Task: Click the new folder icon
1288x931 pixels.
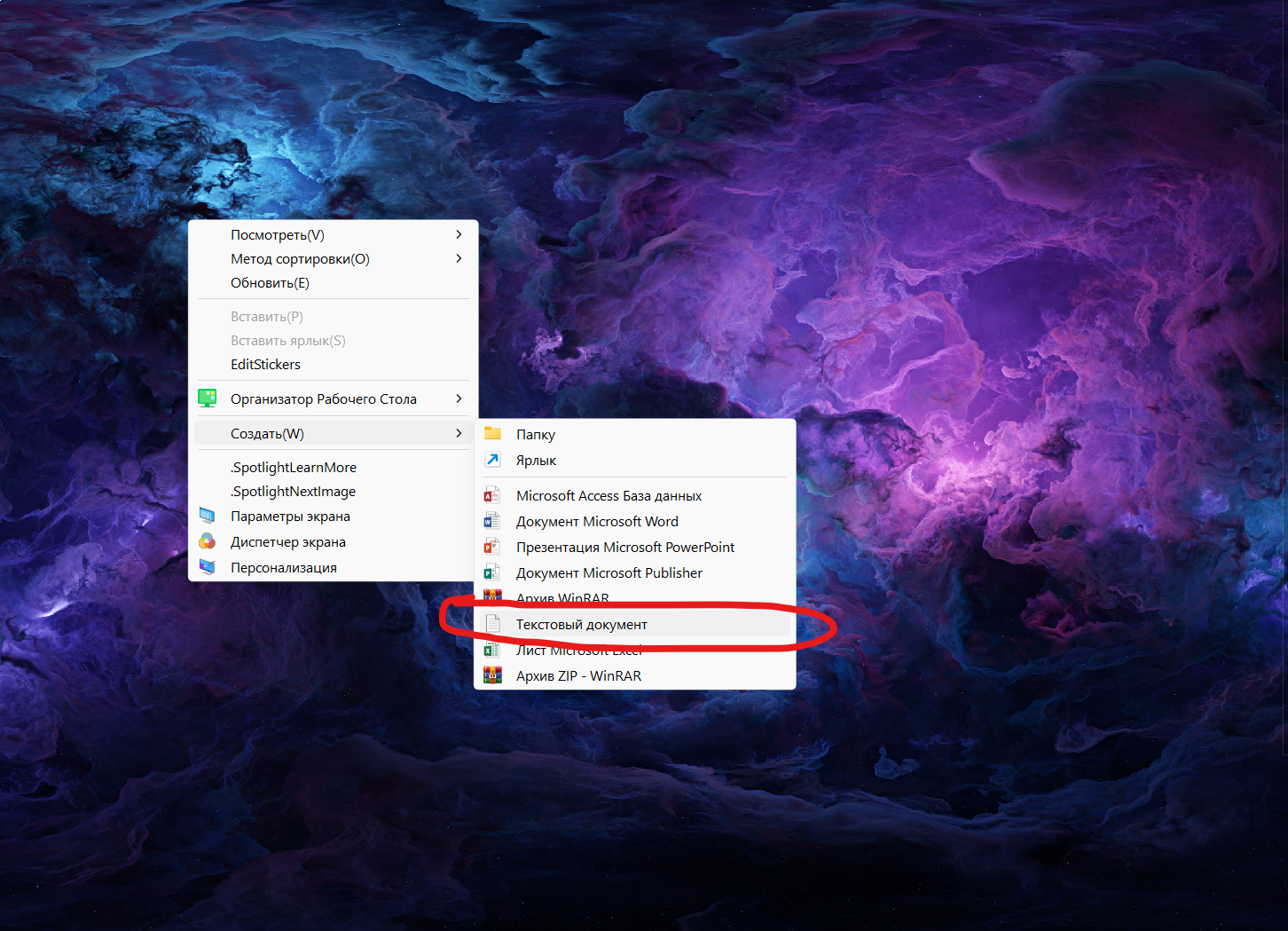Action: [492, 433]
